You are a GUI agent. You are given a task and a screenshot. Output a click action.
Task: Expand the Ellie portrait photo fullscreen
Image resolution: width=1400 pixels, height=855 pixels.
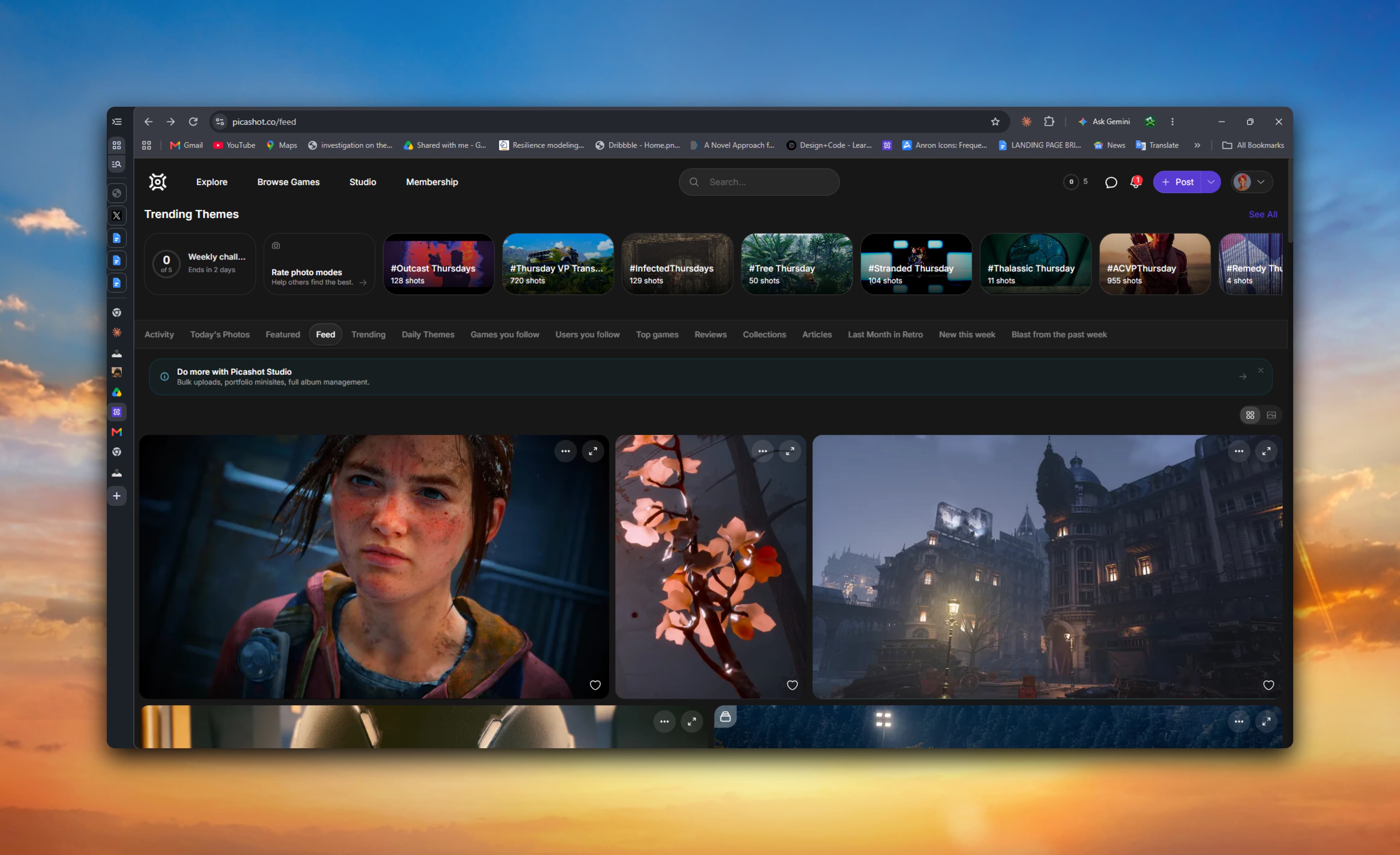[x=592, y=451]
